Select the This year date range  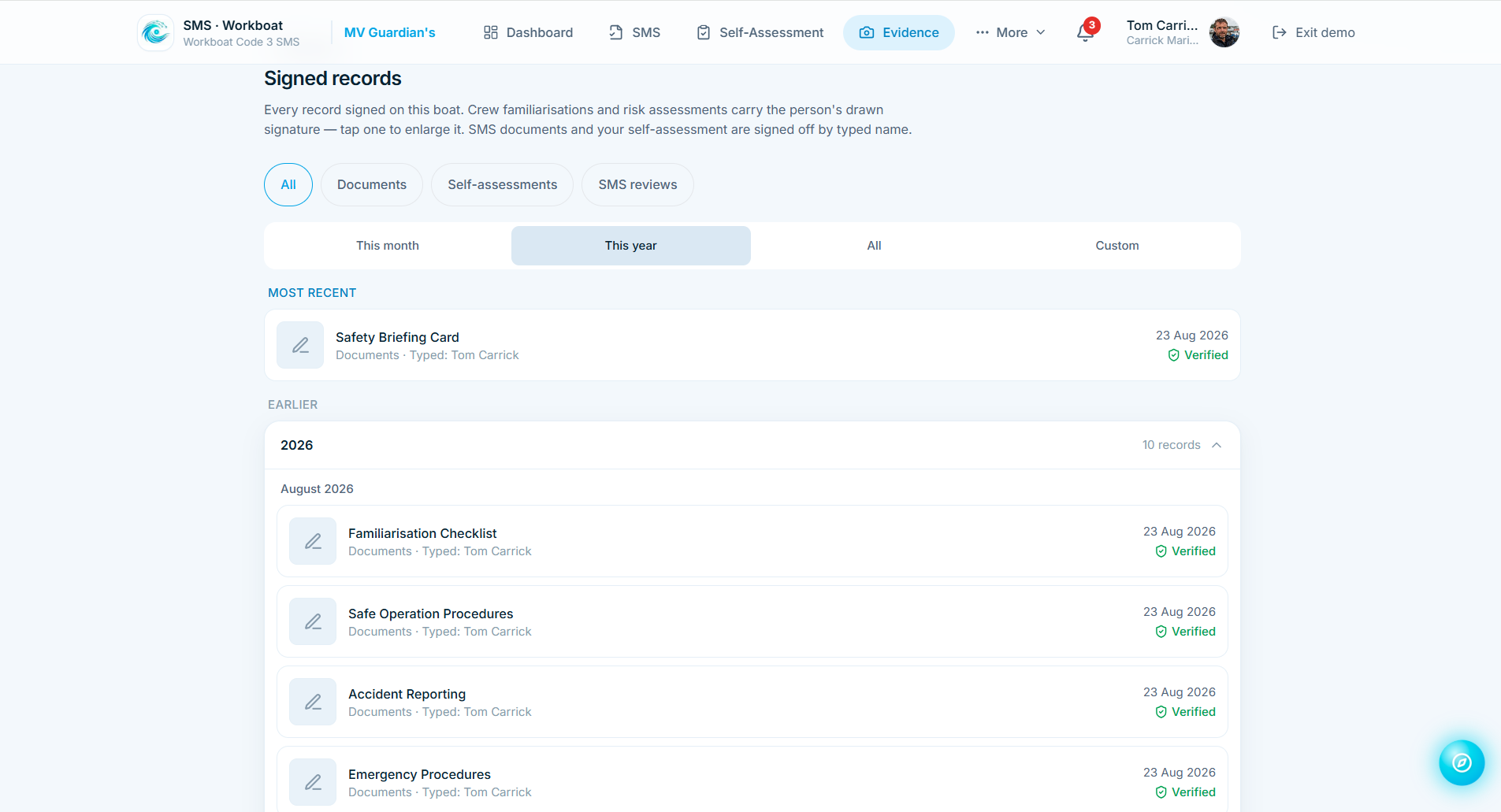coord(631,246)
